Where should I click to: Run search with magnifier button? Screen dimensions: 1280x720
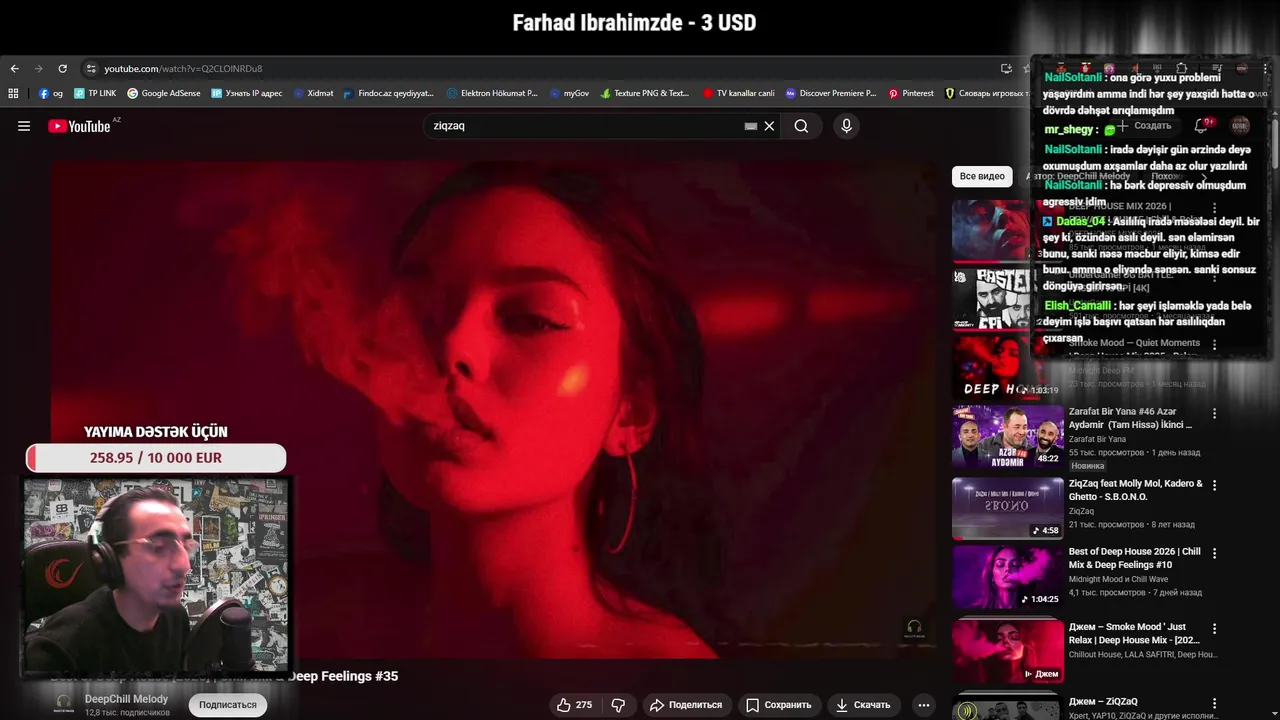tap(801, 126)
